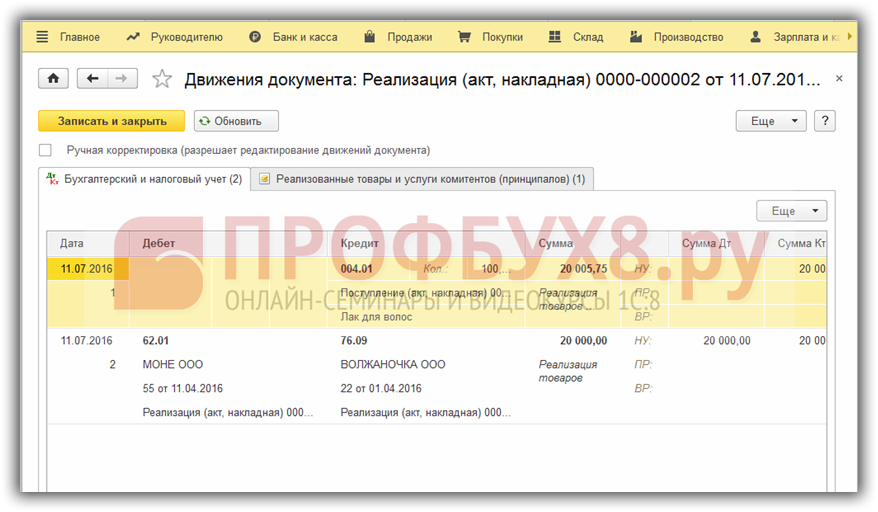Expand the table's Еще dropdown
Image resolution: width=878 pixels, height=512 pixels.
click(x=791, y=211)
